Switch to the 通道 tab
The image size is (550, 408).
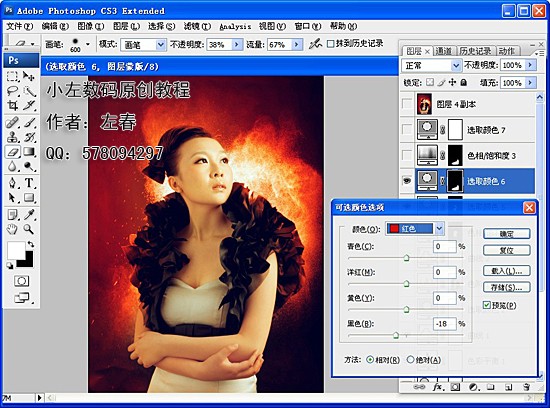point(444,51)
